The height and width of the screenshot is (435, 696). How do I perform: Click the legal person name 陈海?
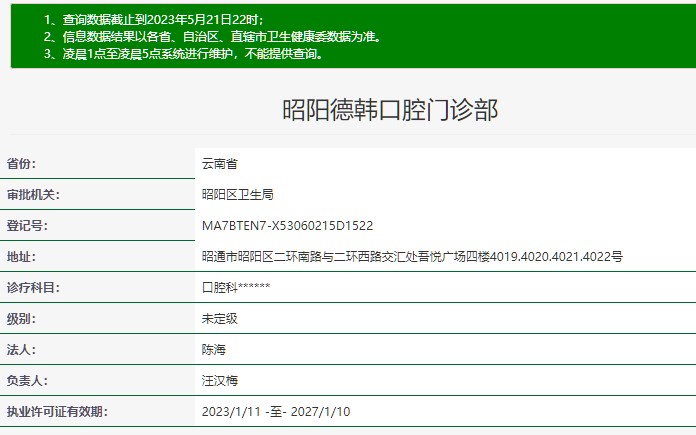point(214,350)
